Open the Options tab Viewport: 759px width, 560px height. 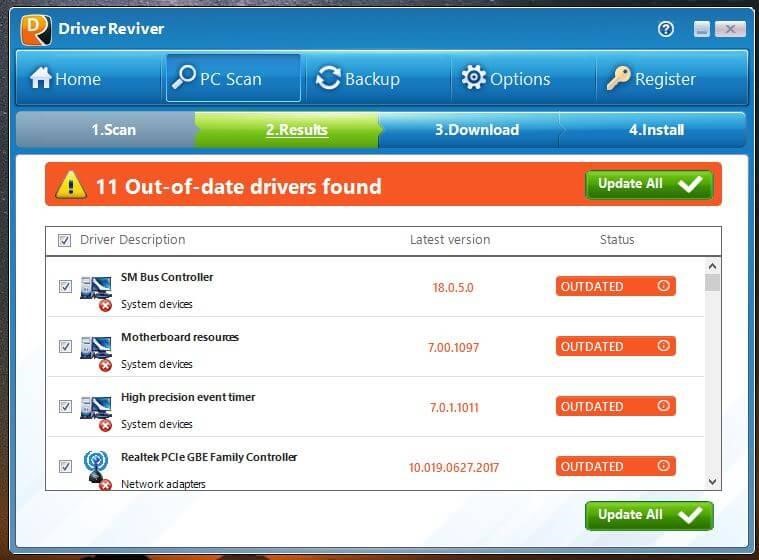pos(523,78)
